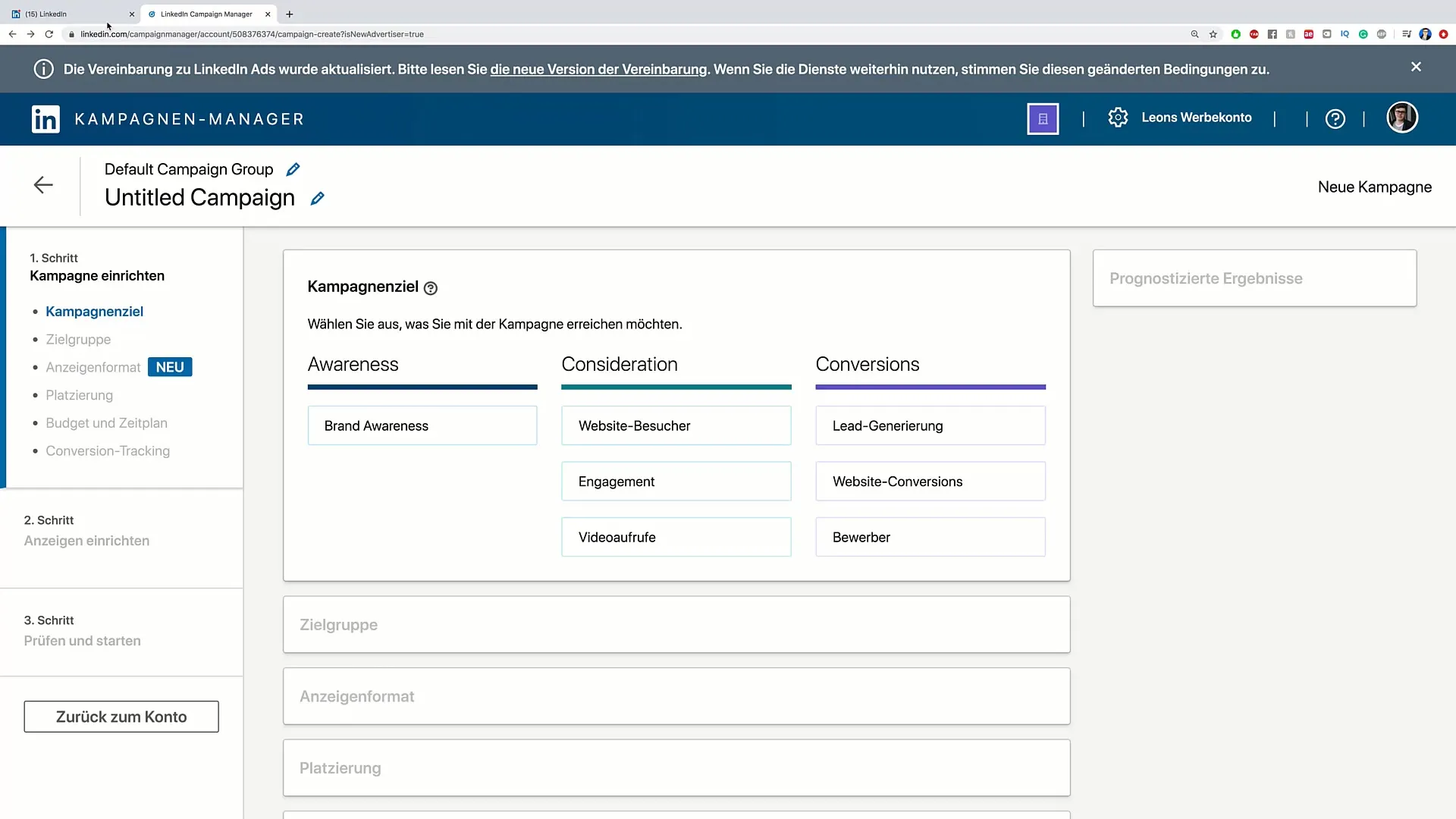Close the (15) LinkedIn tab

click(x=132, y=14)
